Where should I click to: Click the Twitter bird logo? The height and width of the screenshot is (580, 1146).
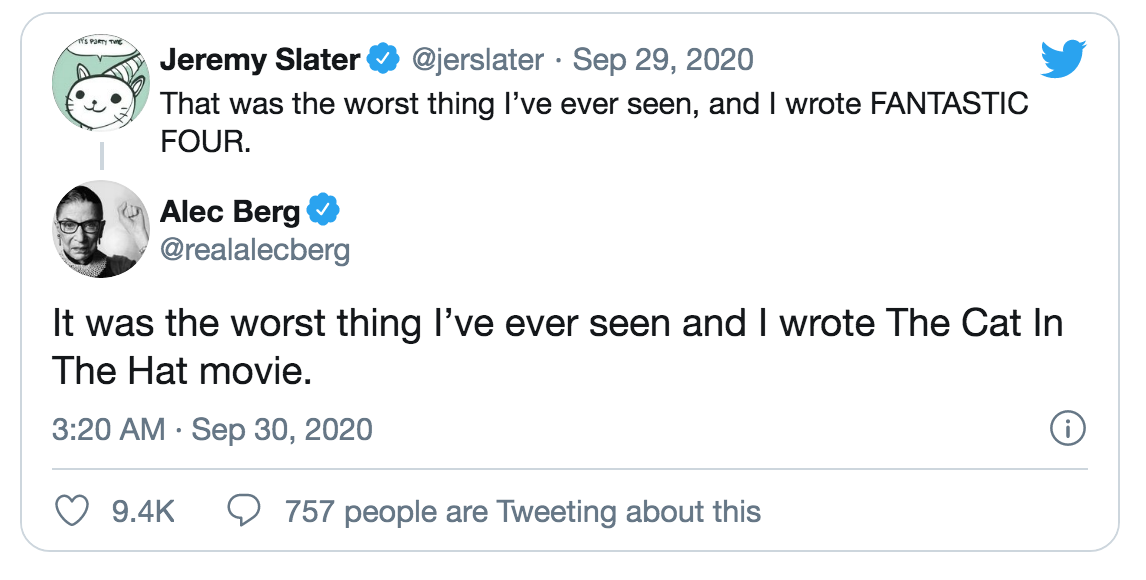click(x=1062, y=59)
